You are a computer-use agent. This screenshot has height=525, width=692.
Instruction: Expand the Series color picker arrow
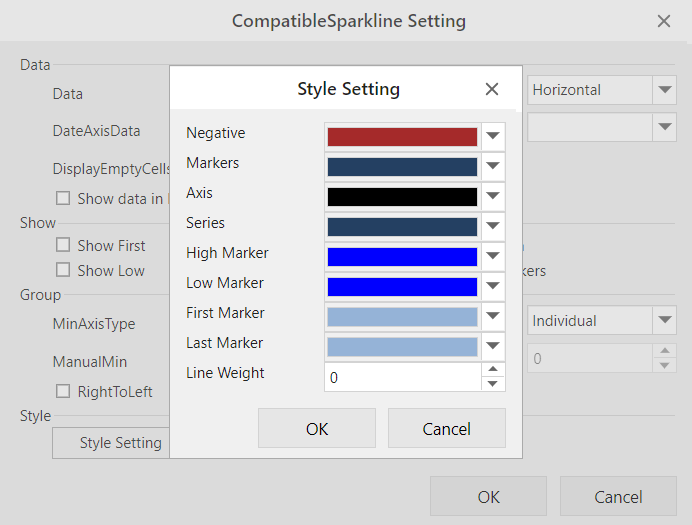point(493,227)
